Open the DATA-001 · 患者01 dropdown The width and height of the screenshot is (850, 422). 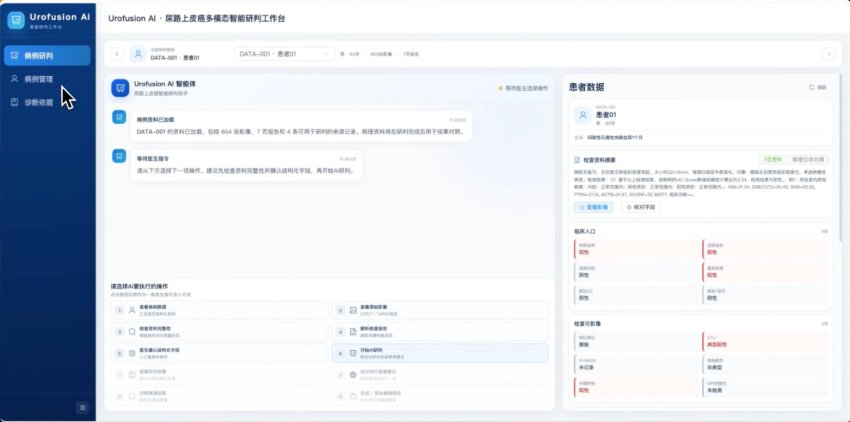pyautogui.click(x=284, y=54)
